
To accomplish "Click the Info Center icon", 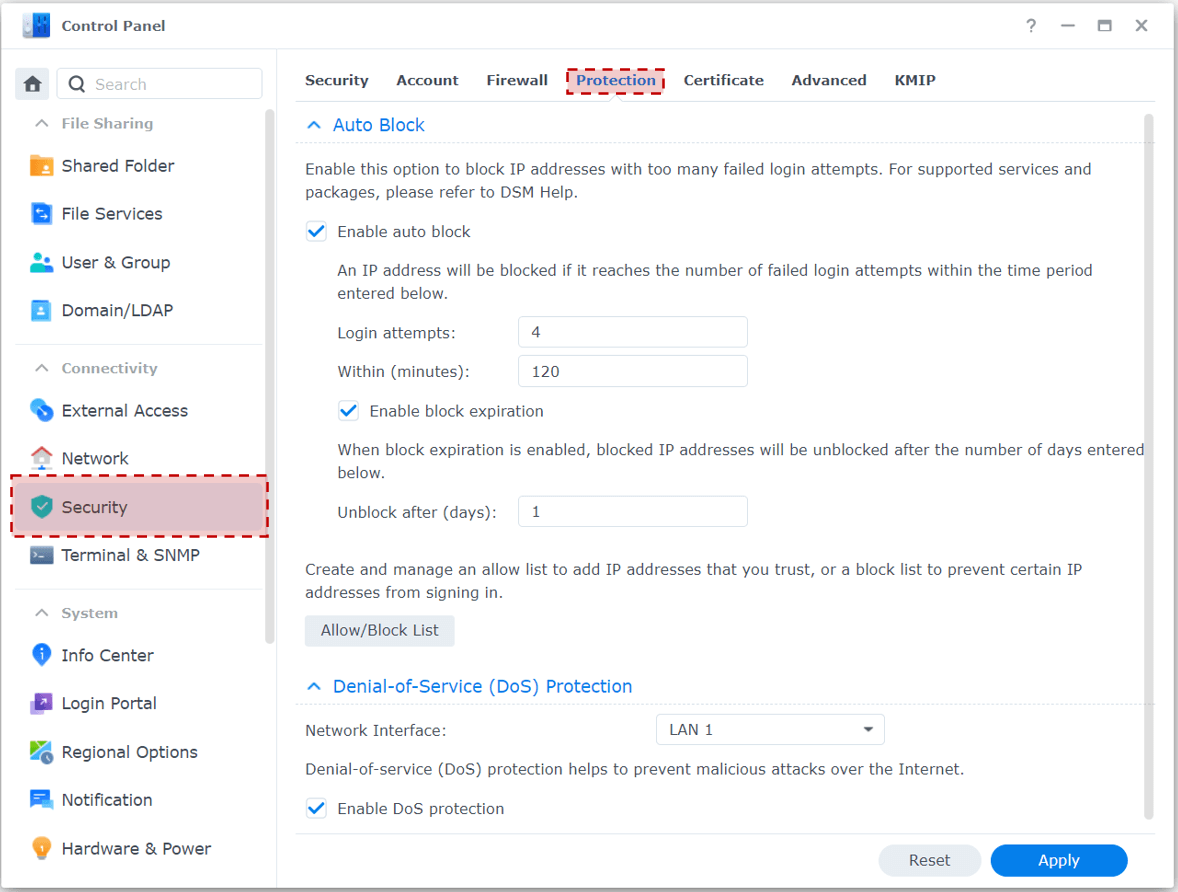I will [x=41, y=655].
